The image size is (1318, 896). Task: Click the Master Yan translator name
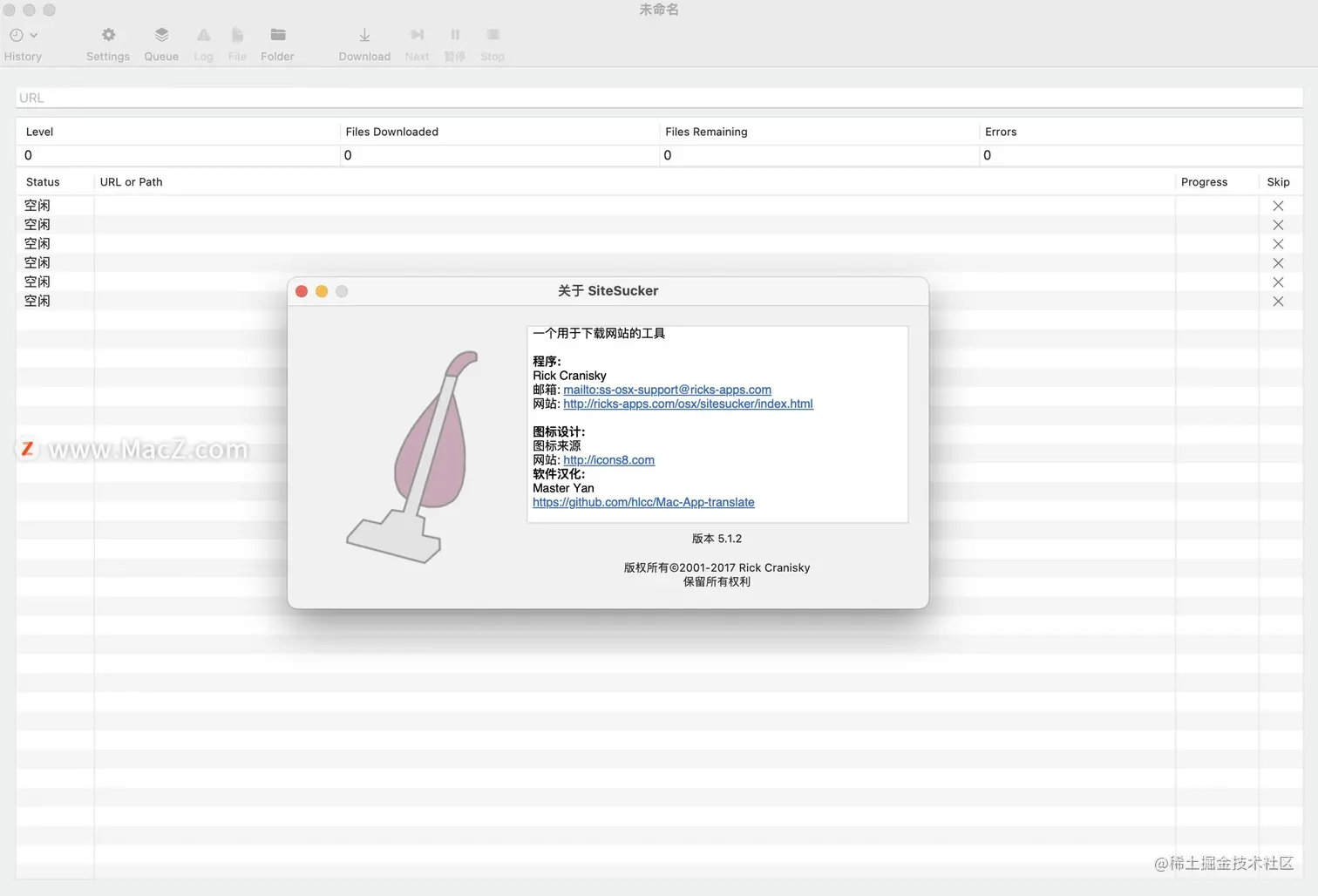click(563, 488)
